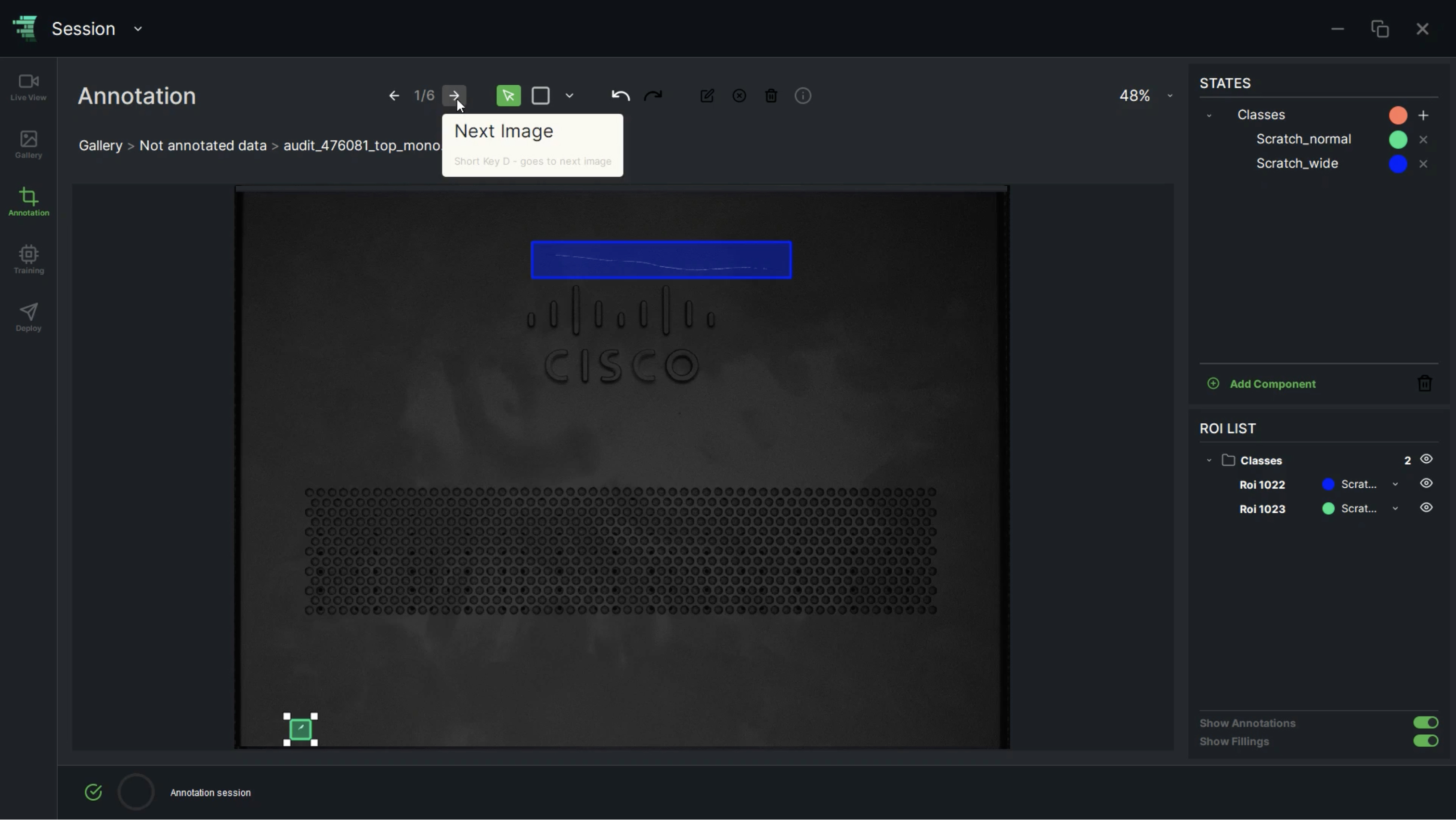Open class dropdown for Roi 1023
1456x820 pixels.
coord(1395,509)
